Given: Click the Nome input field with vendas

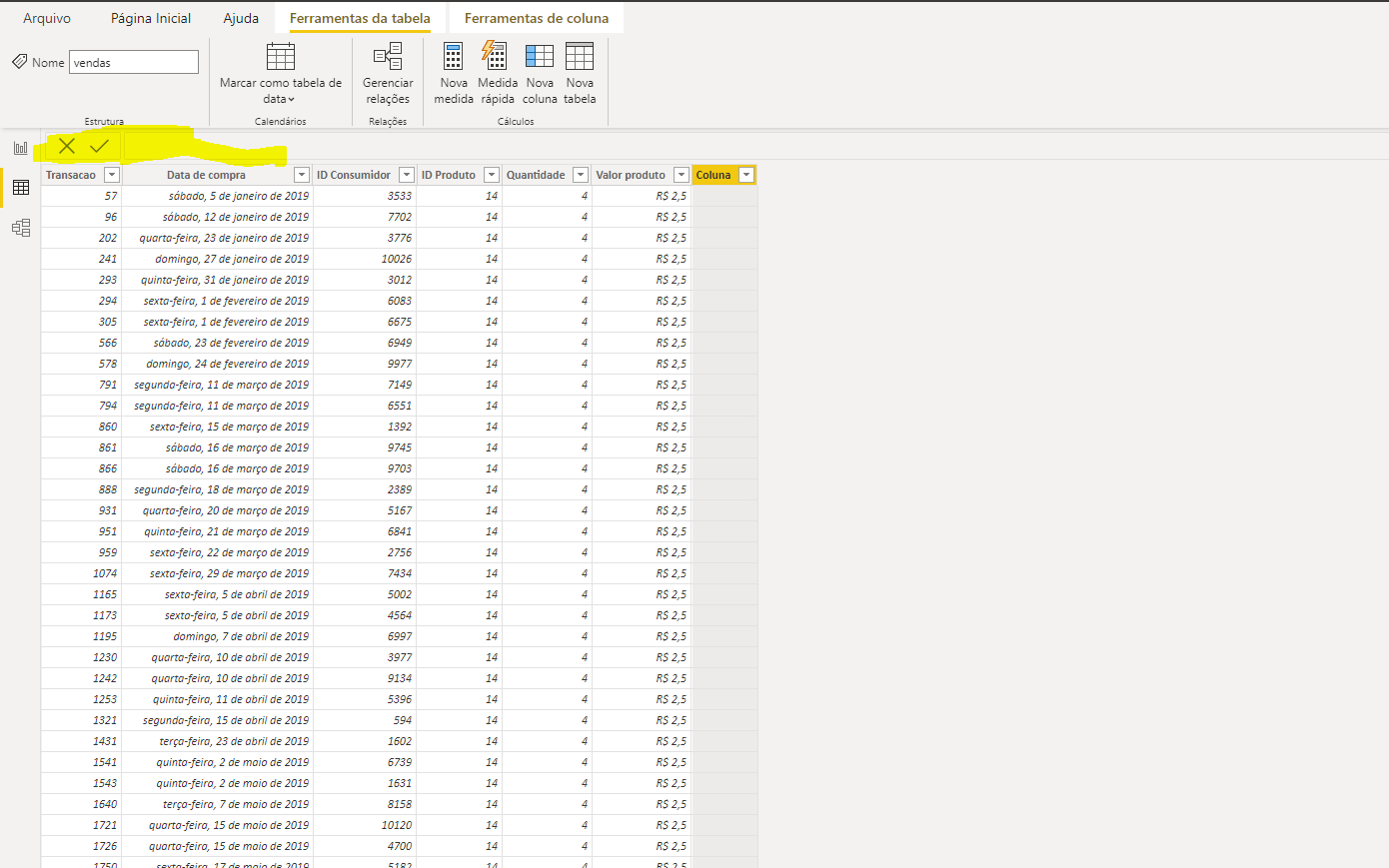Looking at the screenshot, I should pos(134,62).
